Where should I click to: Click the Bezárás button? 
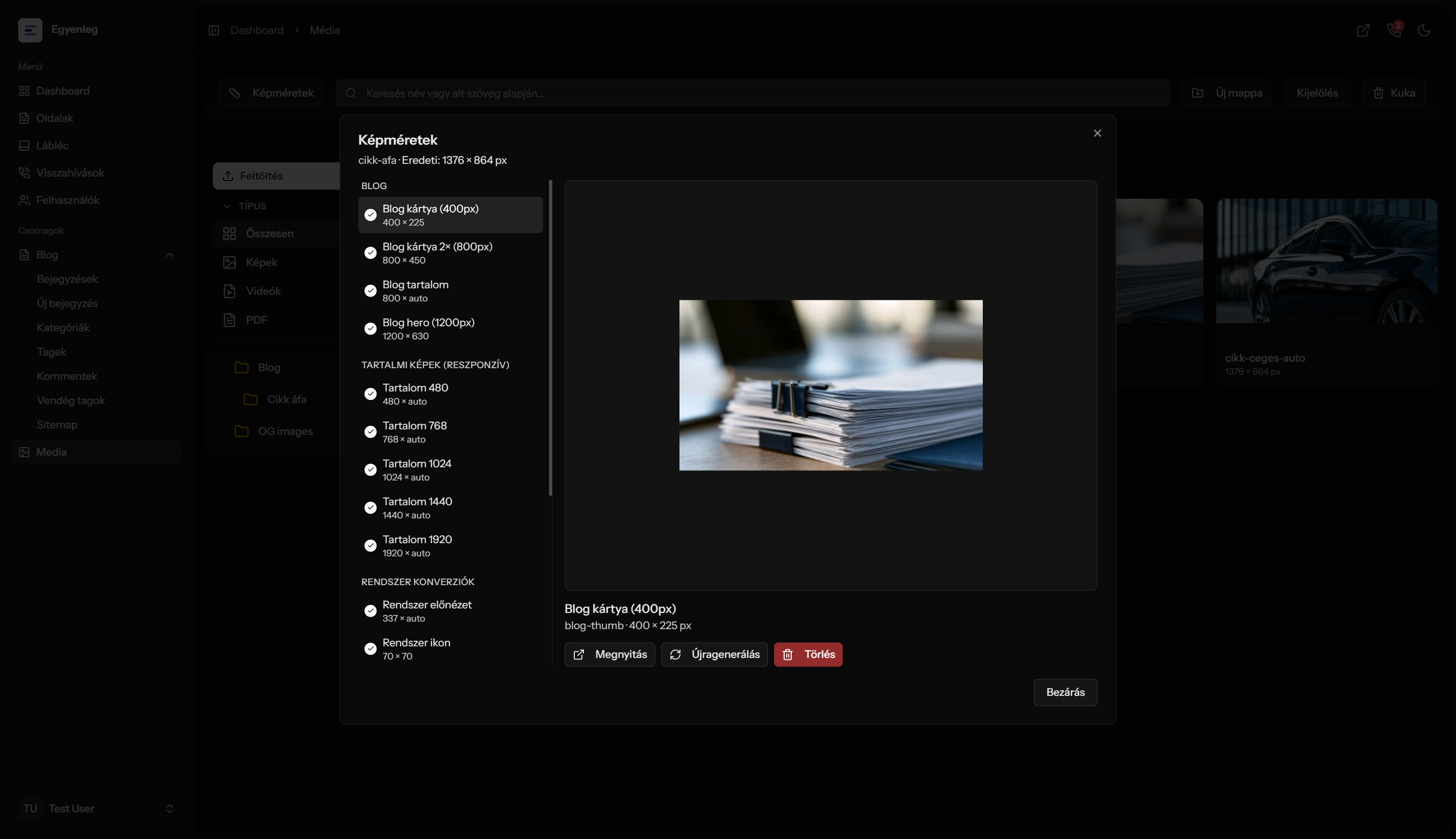click(1066, 693)
